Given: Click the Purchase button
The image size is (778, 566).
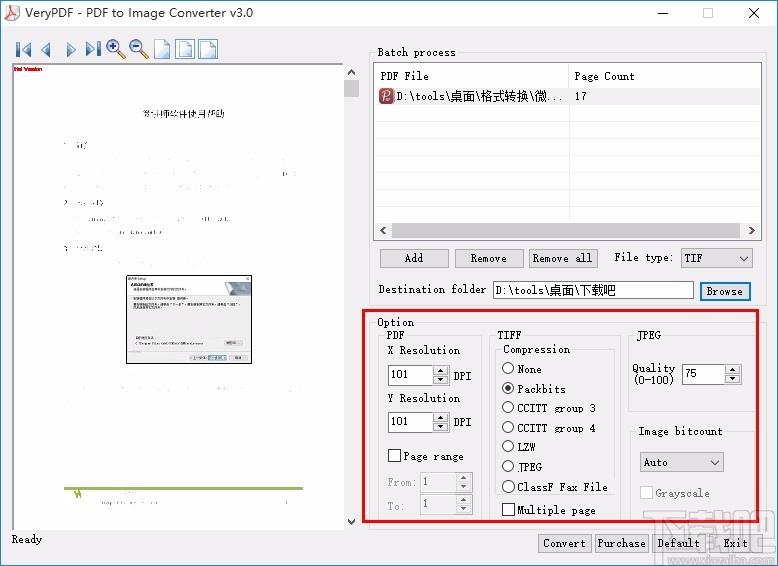Looking at the screenshot, I should [621, 543].
